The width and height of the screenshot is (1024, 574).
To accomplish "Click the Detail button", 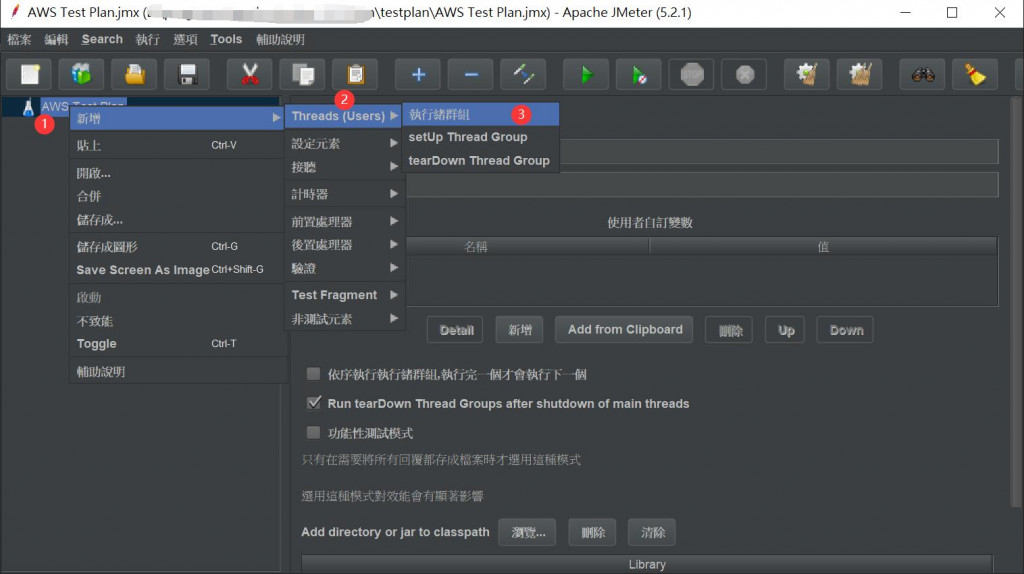I will (456, 330).
